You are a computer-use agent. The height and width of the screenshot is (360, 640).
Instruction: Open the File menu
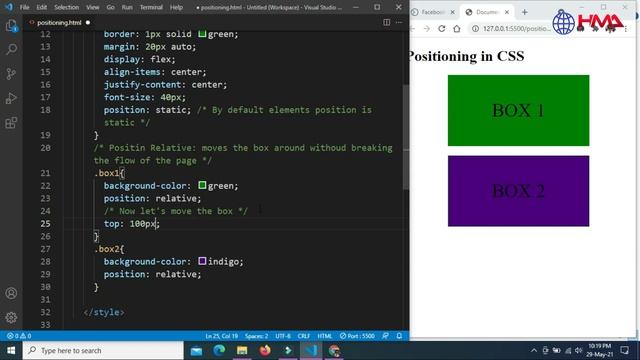point(24,7)
